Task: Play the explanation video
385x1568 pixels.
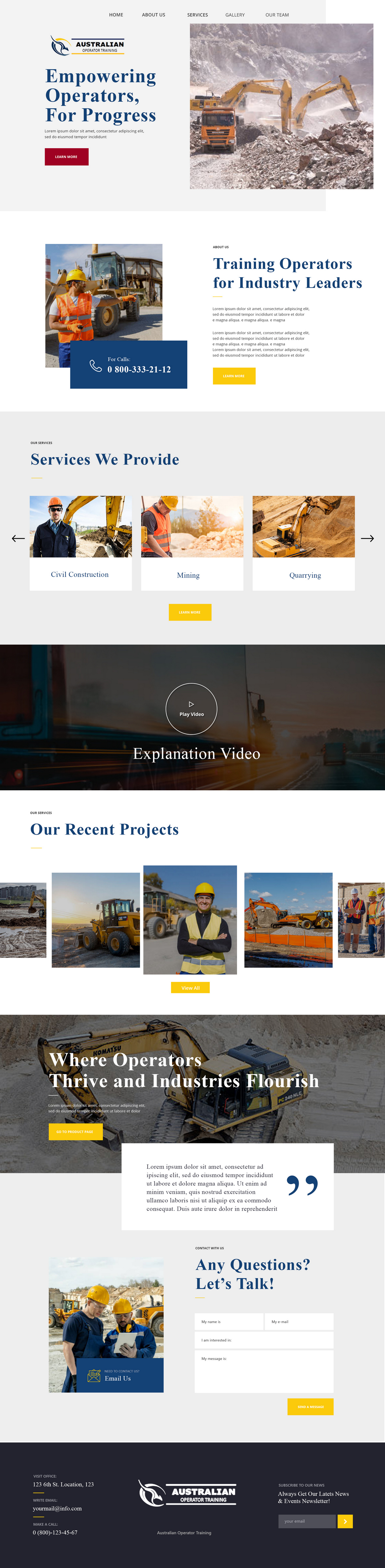Action: click(x=191, y=709)
